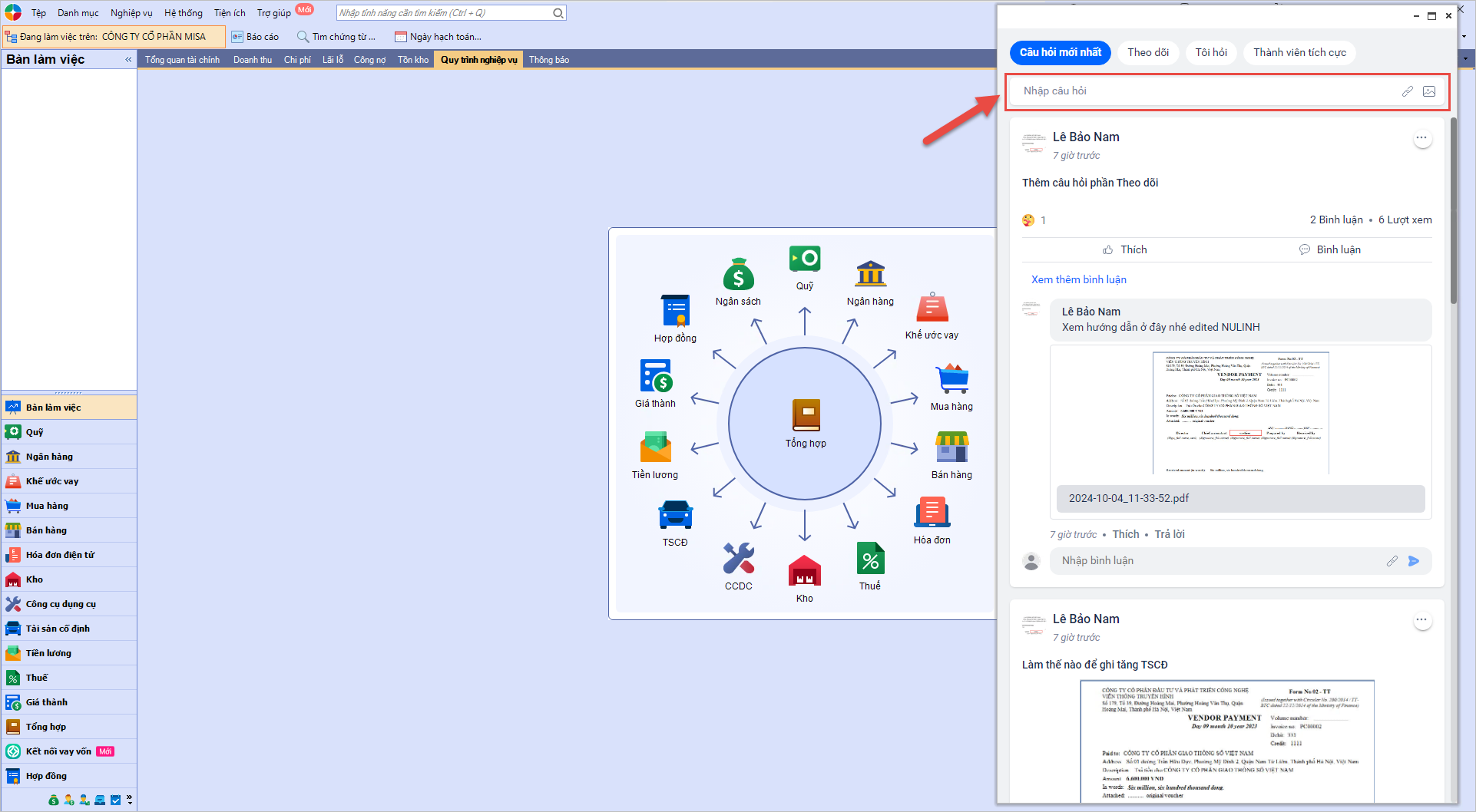Open options menu on first Lê Bảo Nam post
The image size is (1476, 812).
point(1421,138)
